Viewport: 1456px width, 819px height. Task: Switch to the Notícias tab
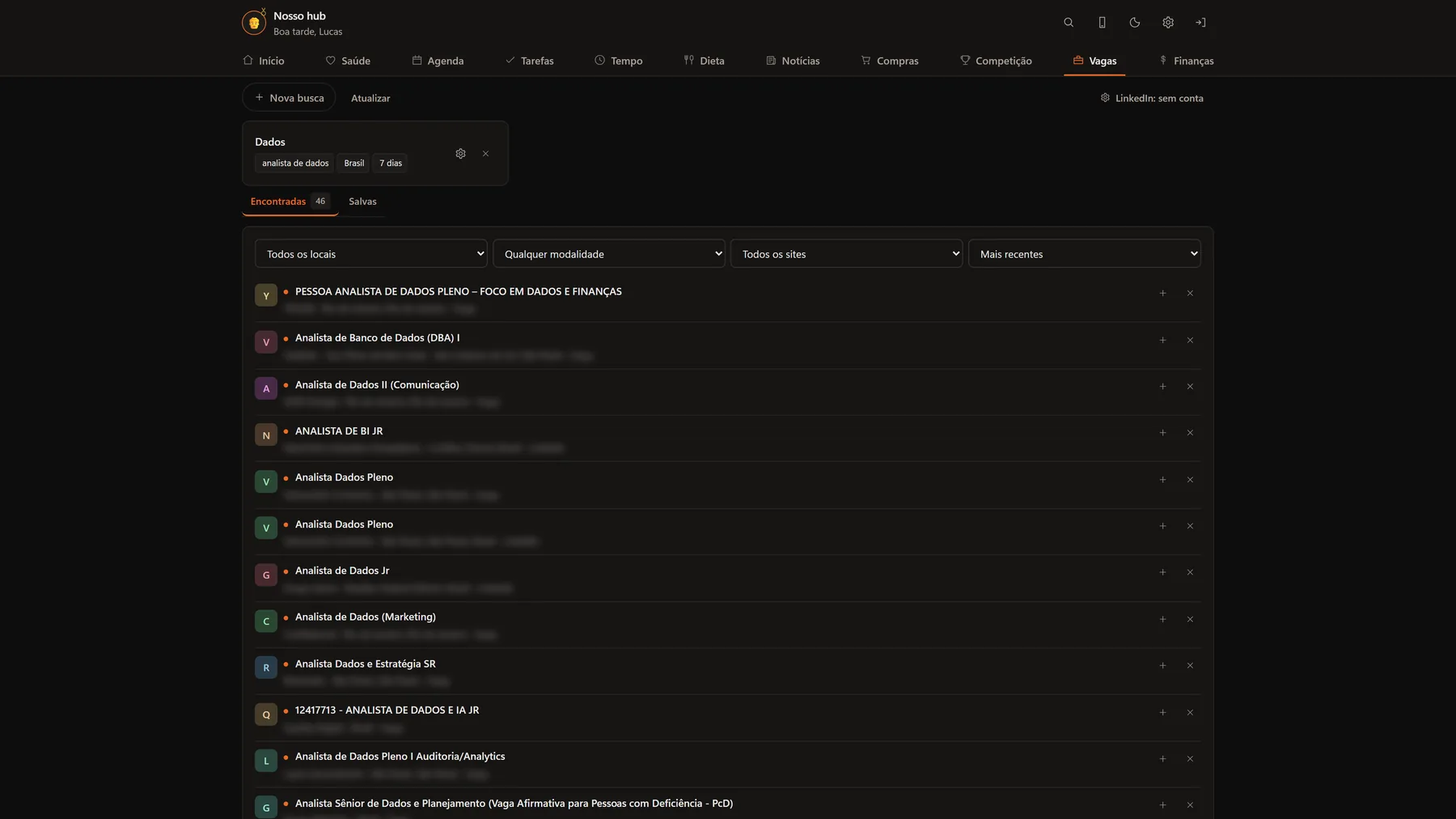tap(793, 61)
